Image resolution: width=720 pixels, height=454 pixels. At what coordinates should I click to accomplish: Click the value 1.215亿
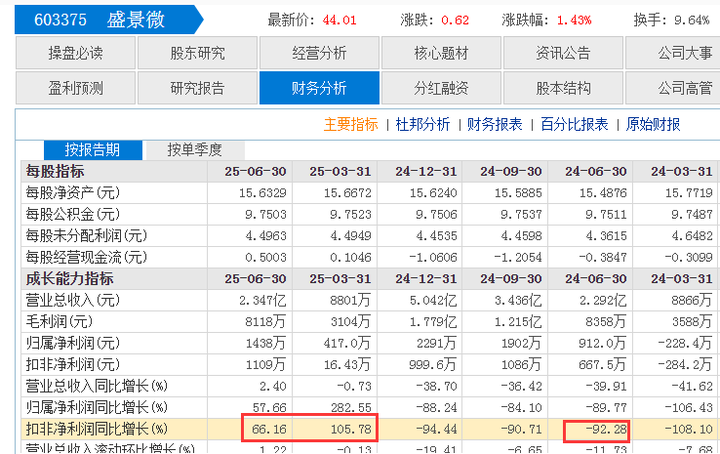pos(518,322)
